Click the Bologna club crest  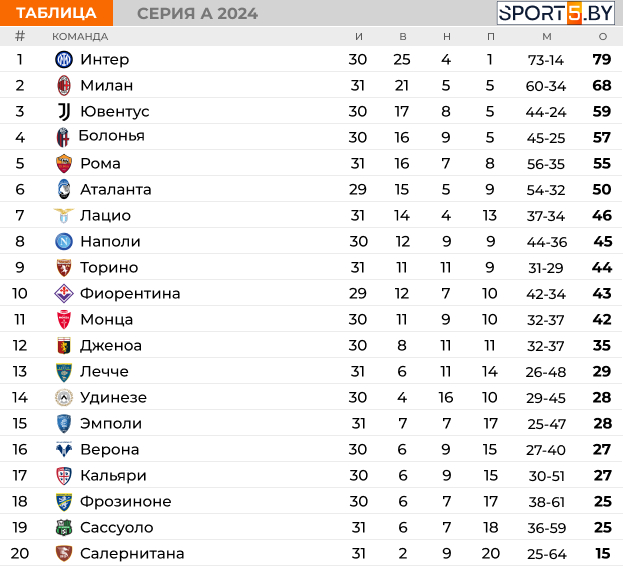click(64, 136)
